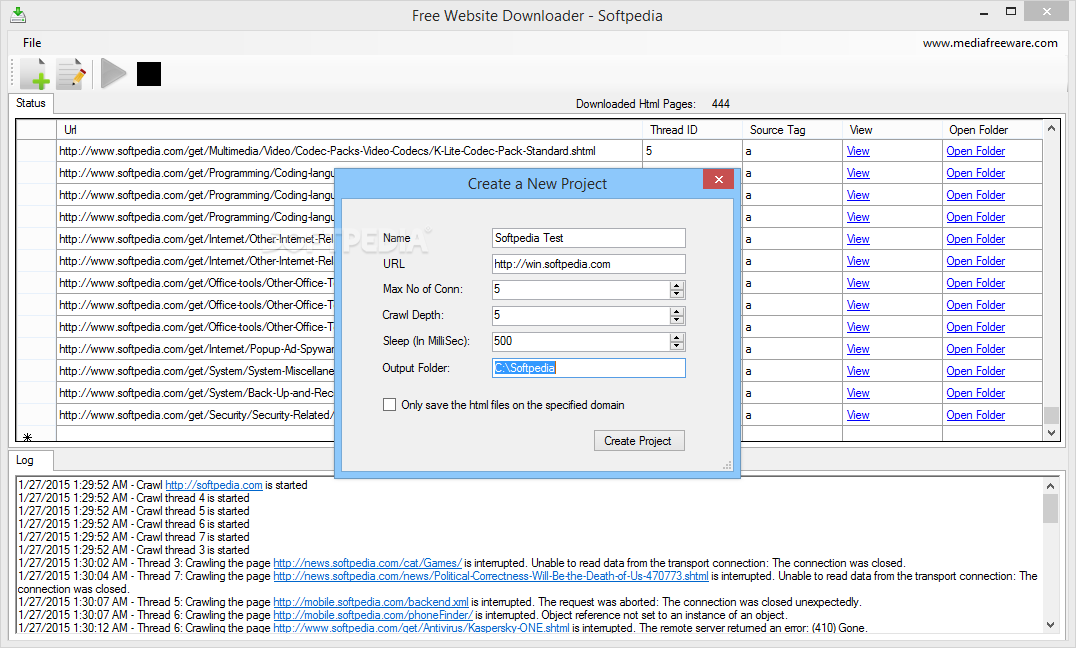Viewport: 1076px width, 648px height.
Task: Click the status grid scroll down arrow
Action: pos(1051,432)
